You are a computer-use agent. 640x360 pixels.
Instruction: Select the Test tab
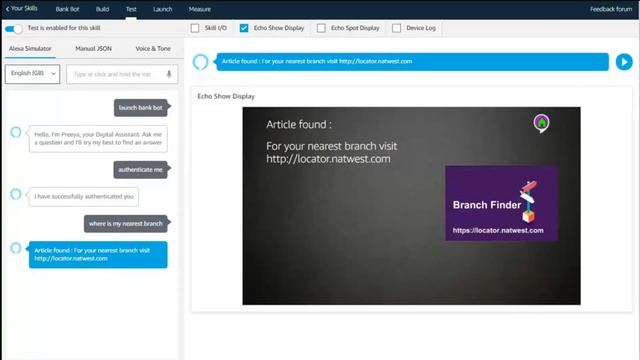(x=131, y=9)
